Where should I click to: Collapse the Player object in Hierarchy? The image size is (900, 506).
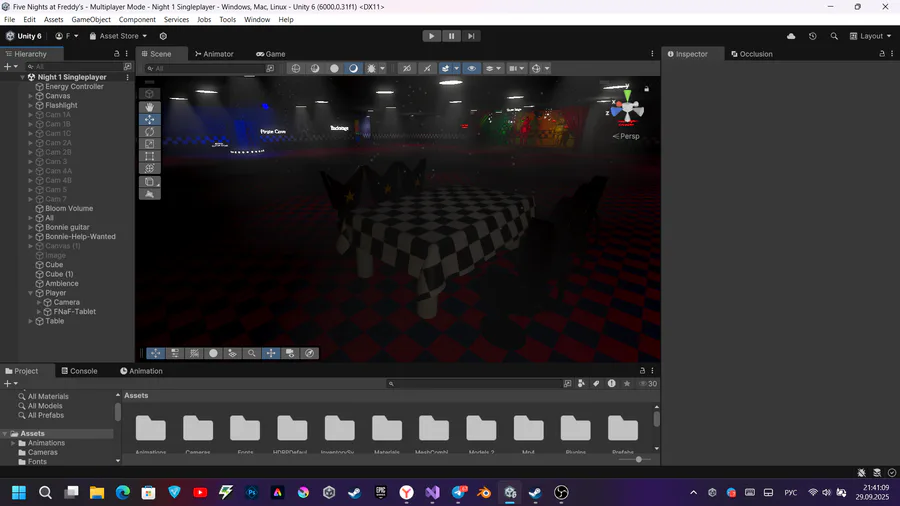30,293
